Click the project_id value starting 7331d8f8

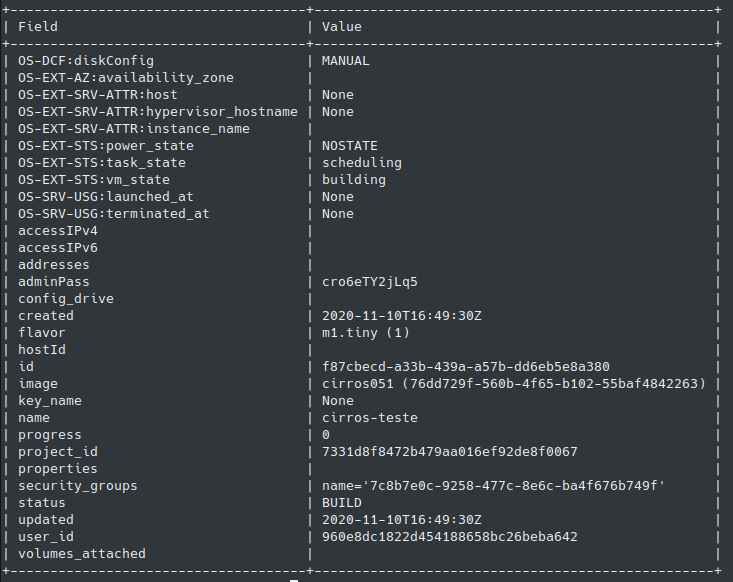(449, 452)
